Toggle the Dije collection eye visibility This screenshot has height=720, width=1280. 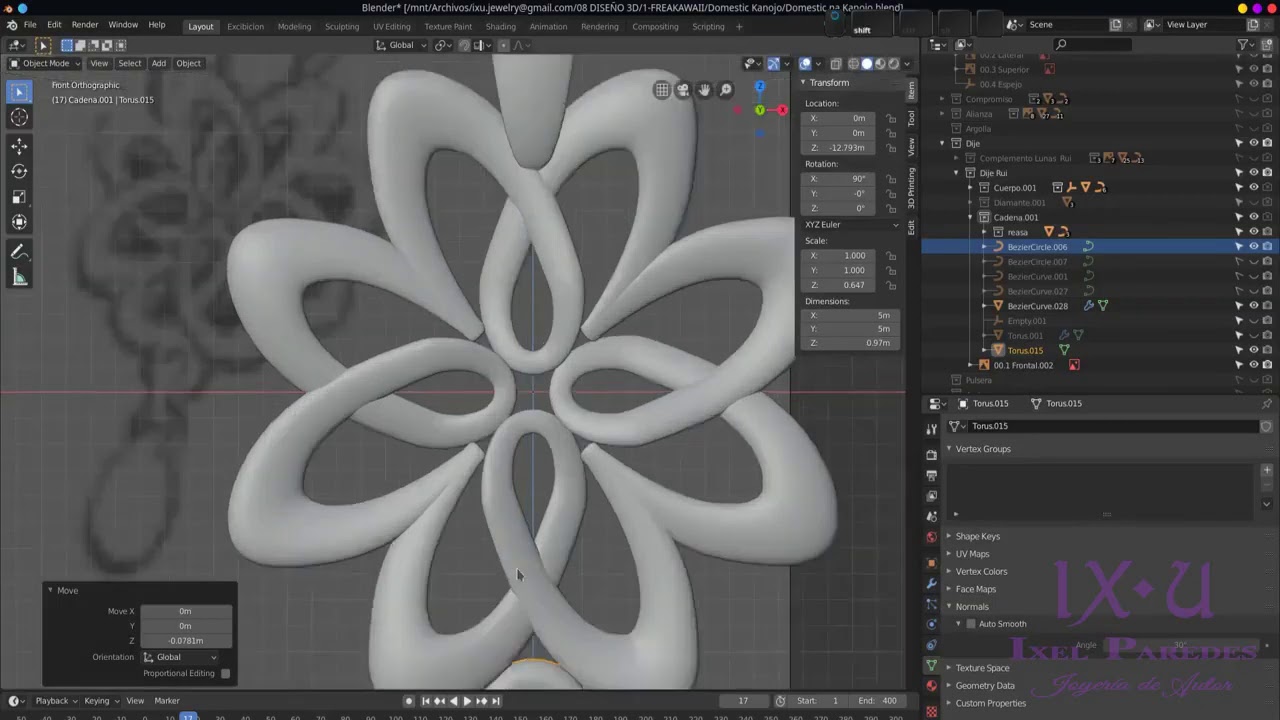coord(1254,143)
